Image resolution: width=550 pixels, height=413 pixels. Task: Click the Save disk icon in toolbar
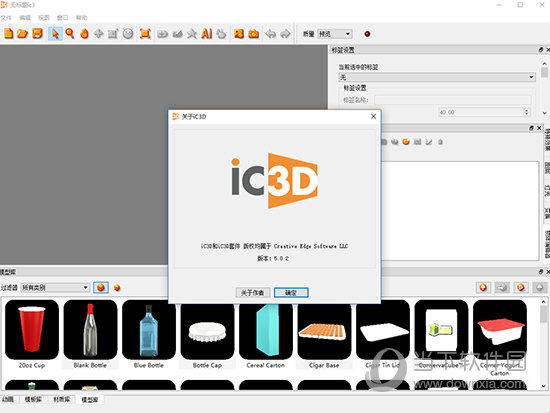37,34
